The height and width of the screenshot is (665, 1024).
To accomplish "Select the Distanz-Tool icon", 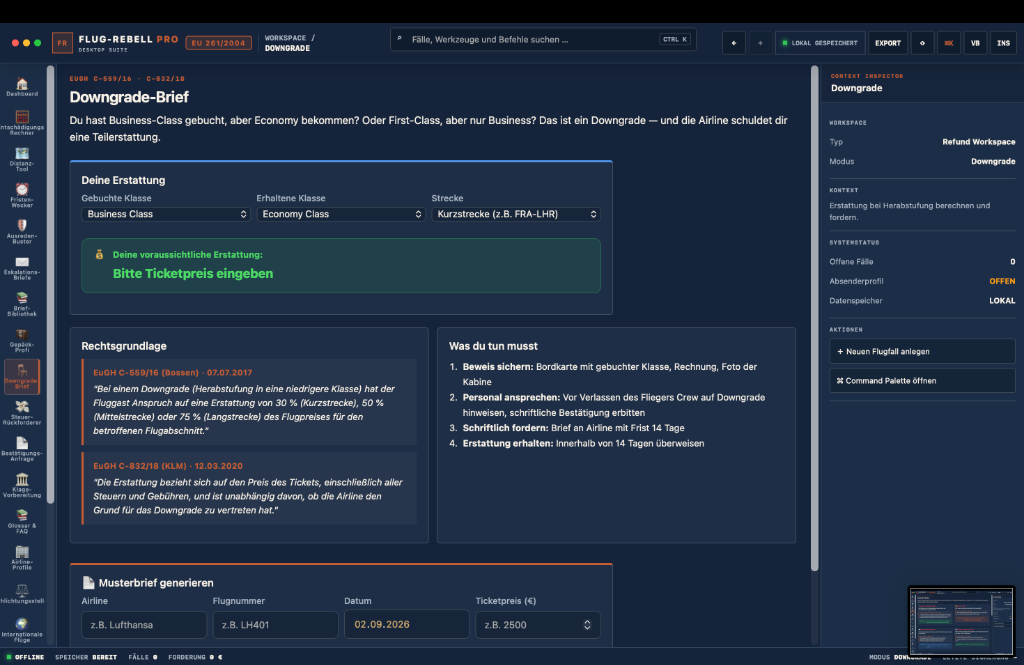I will pyautogui.click(x=22, y=159).
